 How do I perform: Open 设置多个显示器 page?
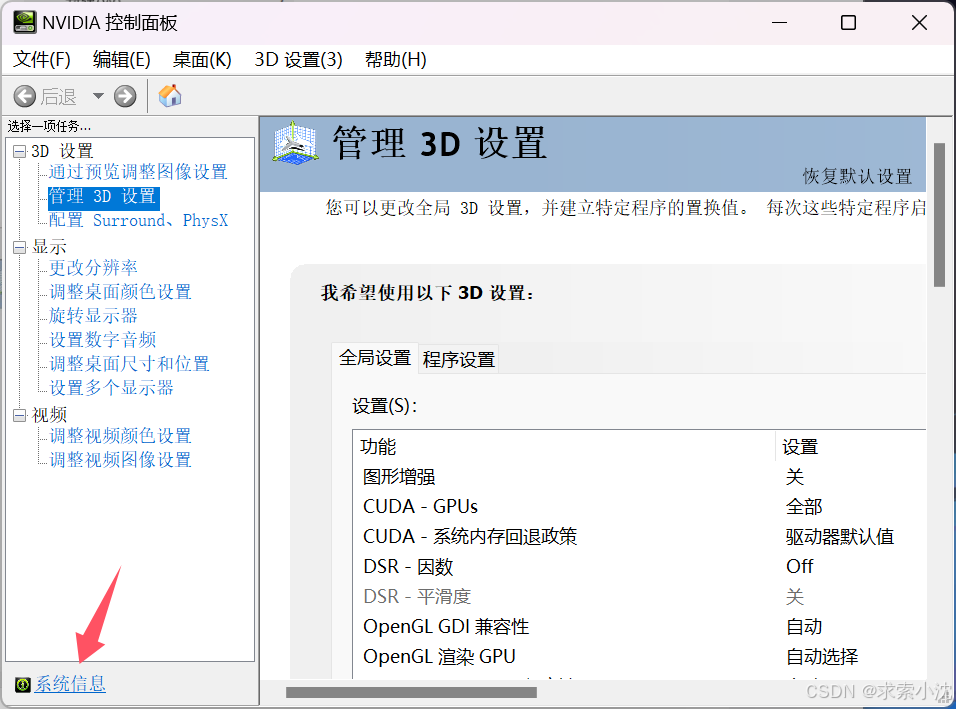pos(112,388)
